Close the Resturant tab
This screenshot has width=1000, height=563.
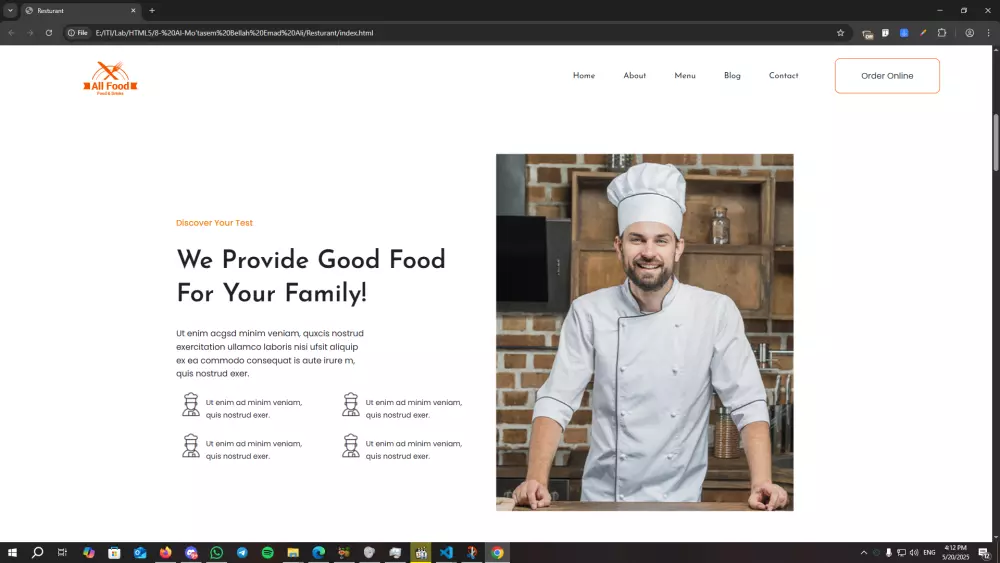tap(133, 11)
